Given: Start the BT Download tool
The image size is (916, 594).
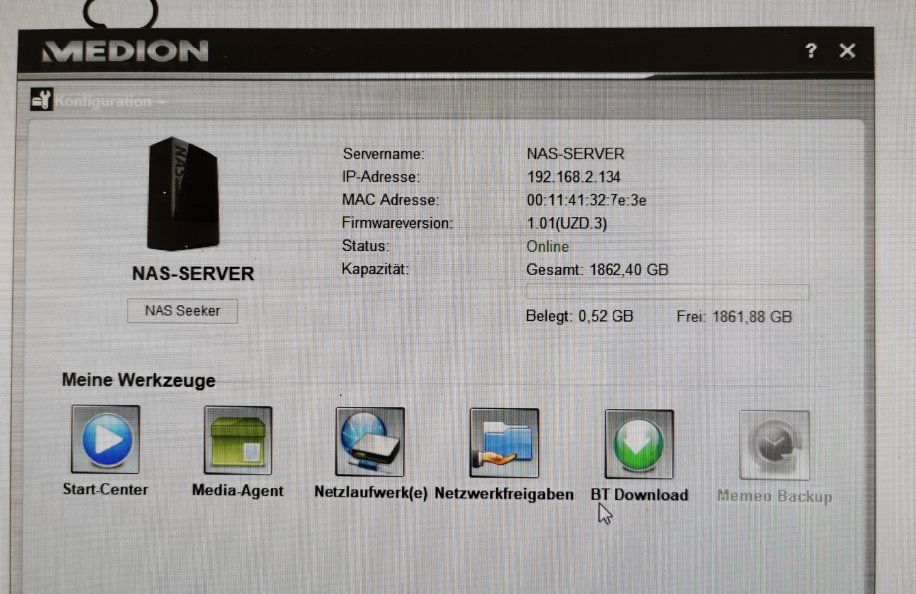Looking at the screenshot, I should (638, 440).
